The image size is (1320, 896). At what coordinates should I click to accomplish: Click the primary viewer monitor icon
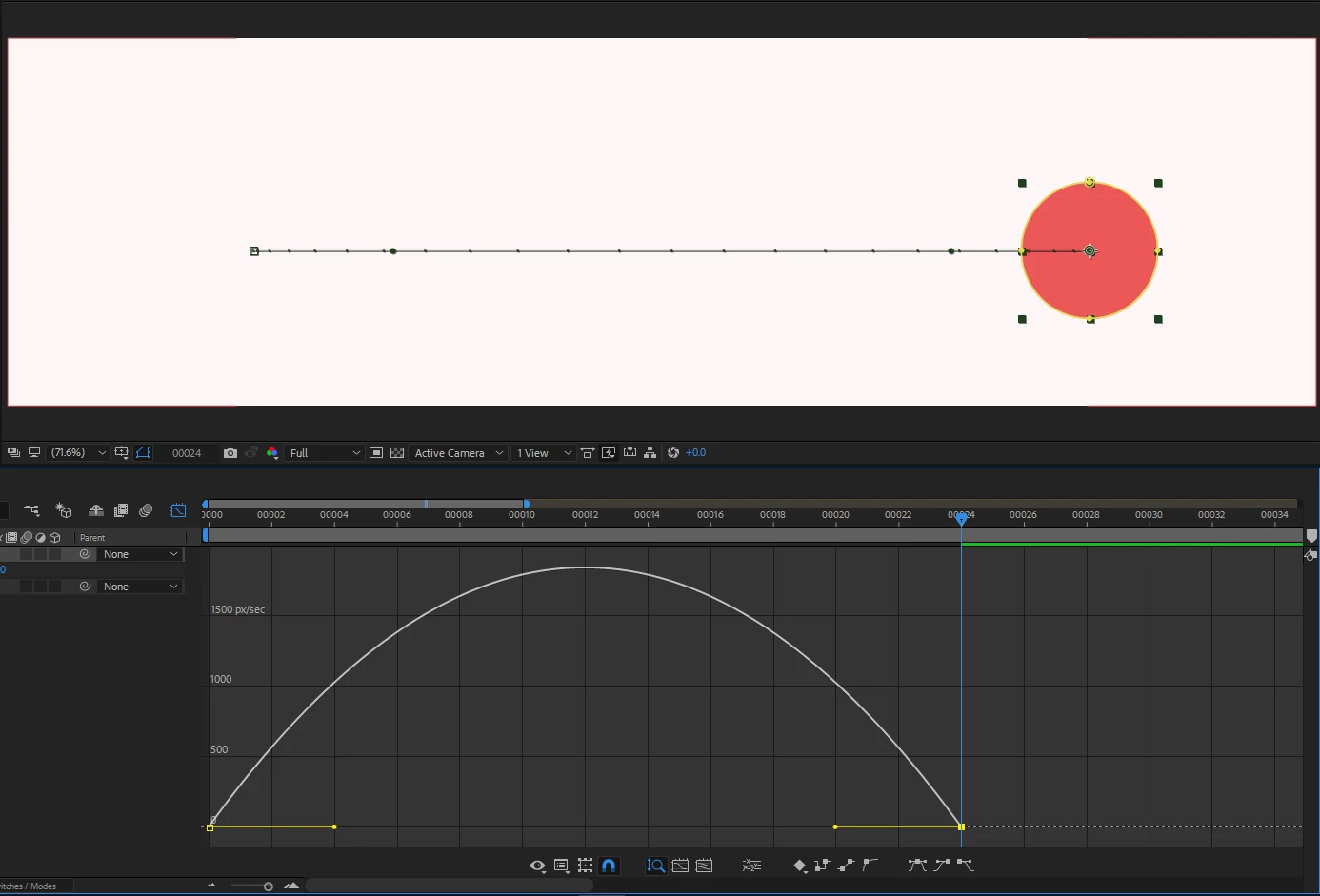tap(34, 452)
